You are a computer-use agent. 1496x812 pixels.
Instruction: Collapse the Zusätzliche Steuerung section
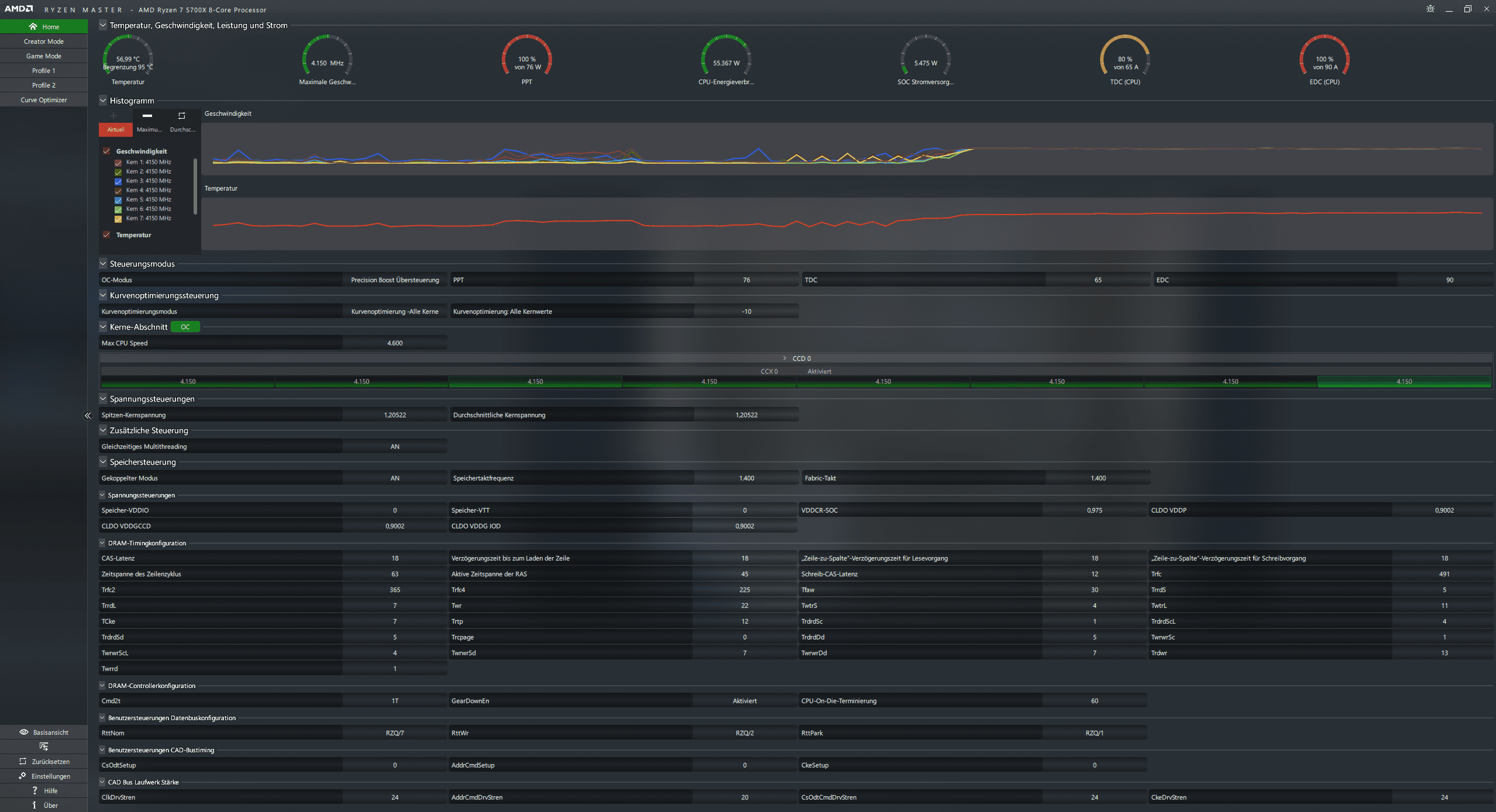tap(103, 430)
